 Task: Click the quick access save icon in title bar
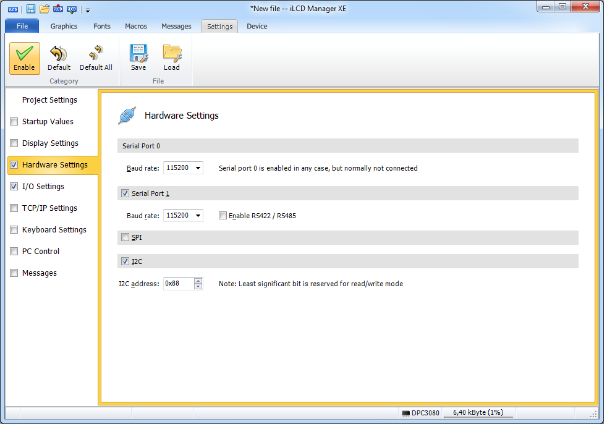pyautogui.click(x=29, y=9)
